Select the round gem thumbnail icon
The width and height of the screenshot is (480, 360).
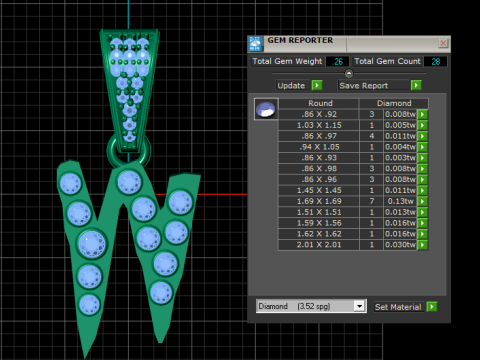pyautogui.click(x=266, y=109)
